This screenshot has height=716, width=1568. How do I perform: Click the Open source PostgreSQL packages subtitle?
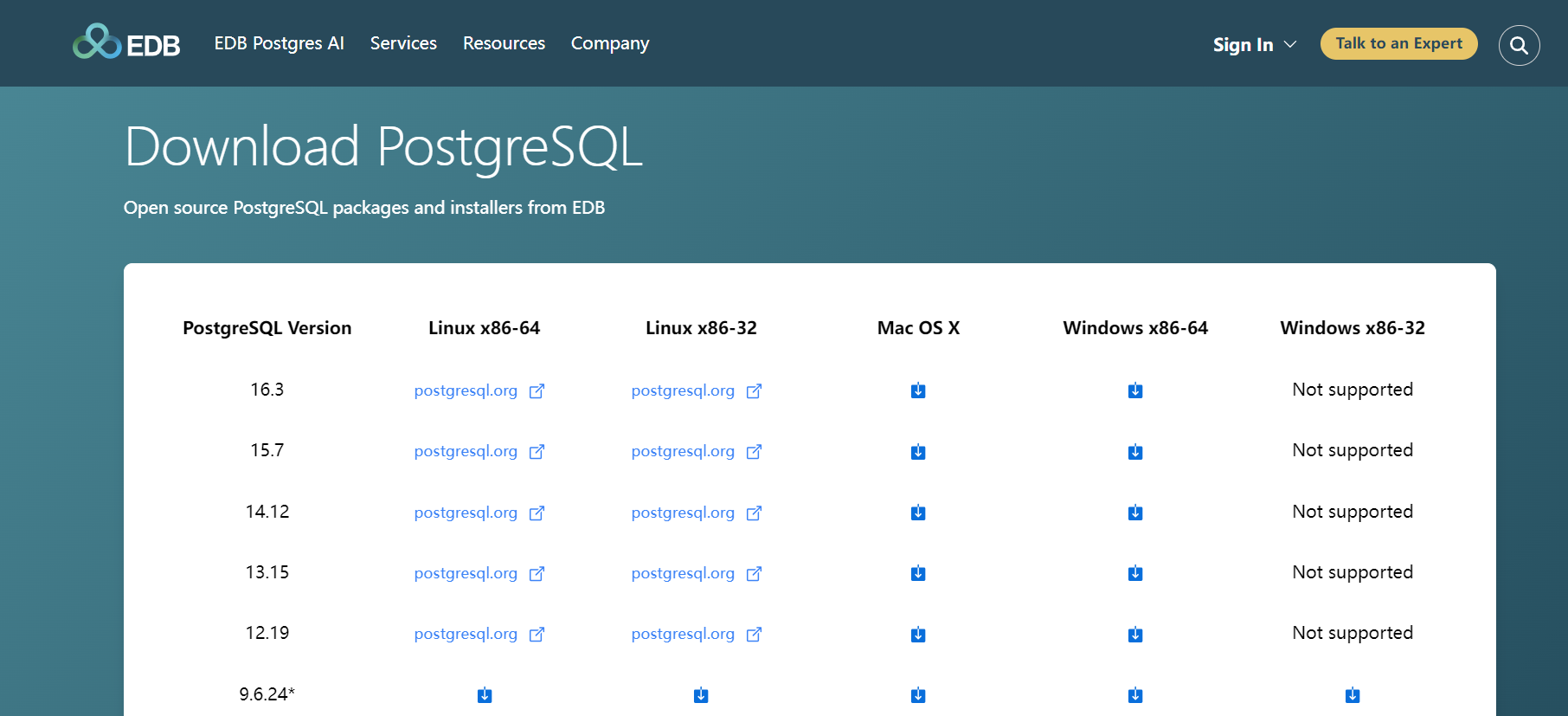pyautogui.click(x=364, y=208)
